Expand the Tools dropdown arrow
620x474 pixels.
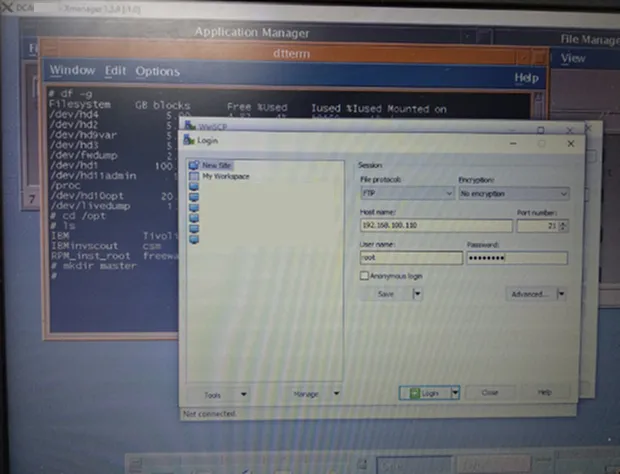point(244,395)
